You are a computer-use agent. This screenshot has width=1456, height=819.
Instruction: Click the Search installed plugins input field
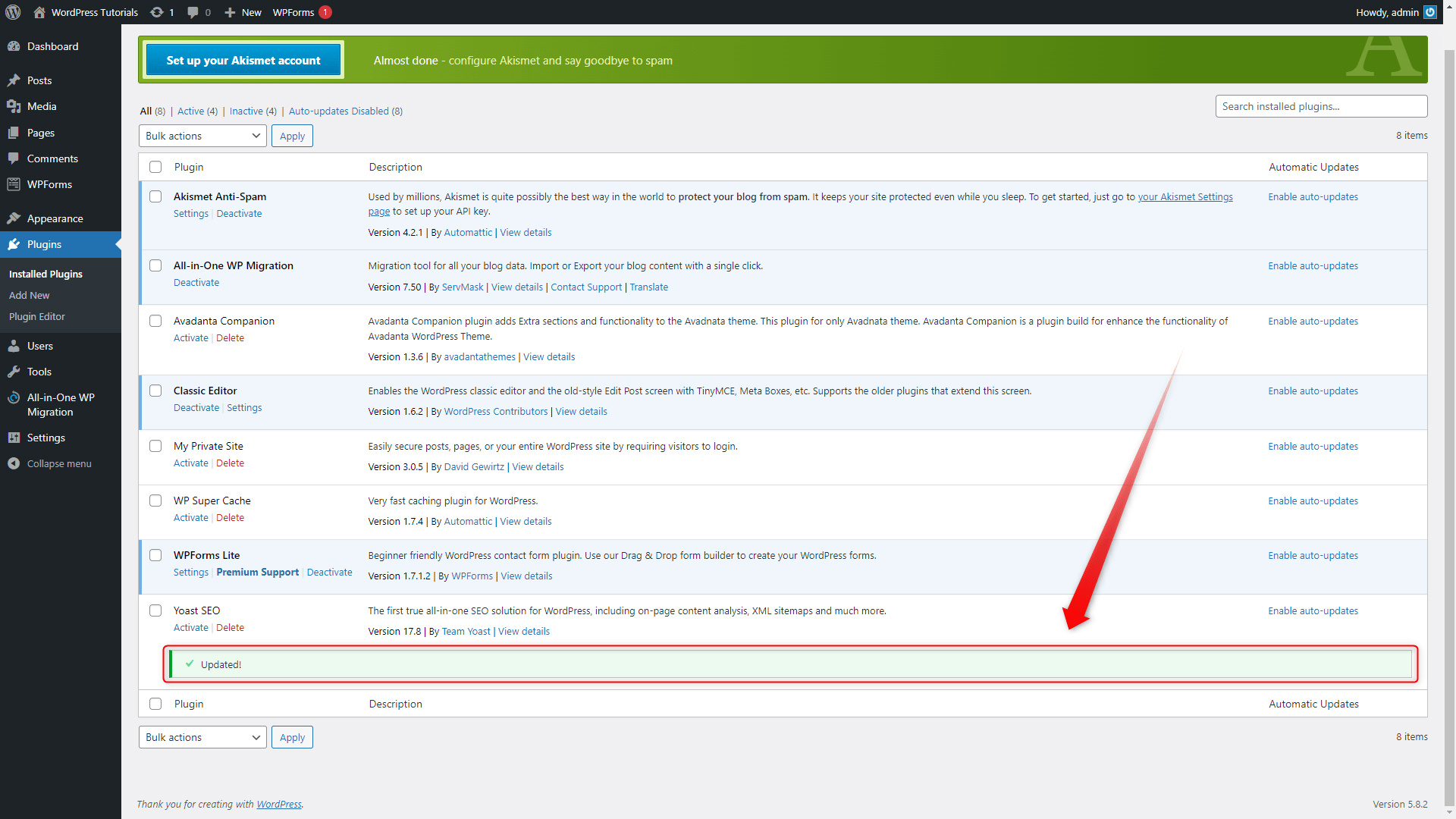[1321, 106]
